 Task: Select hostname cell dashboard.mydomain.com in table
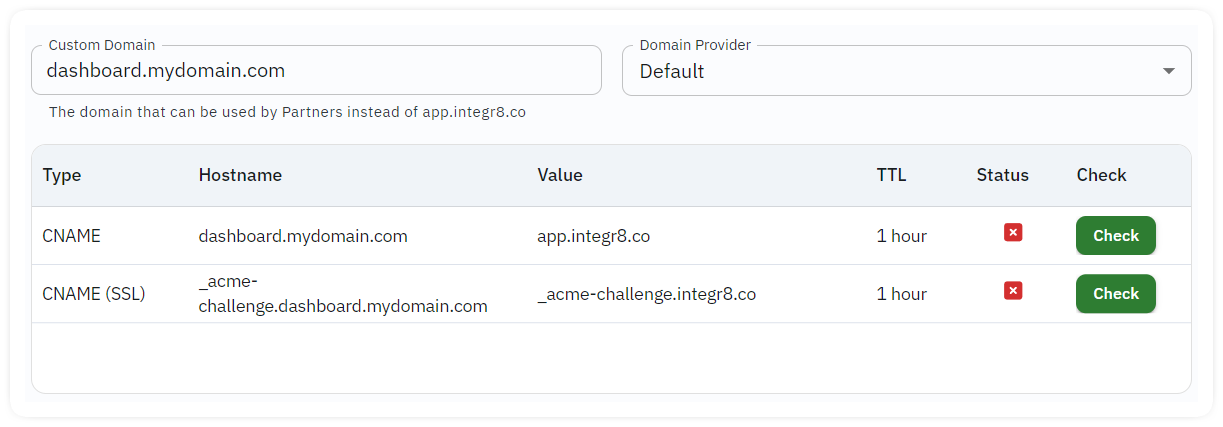(303, 236)
